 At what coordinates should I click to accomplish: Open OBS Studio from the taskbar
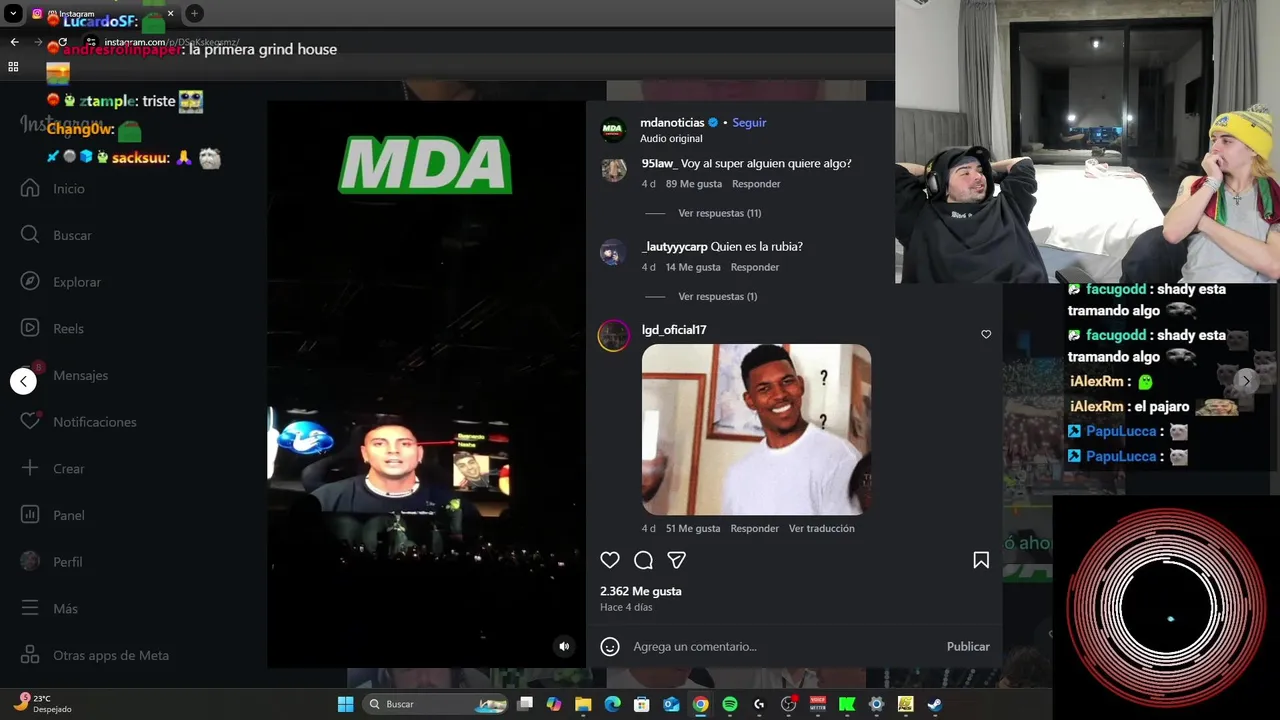click(788, 704)
